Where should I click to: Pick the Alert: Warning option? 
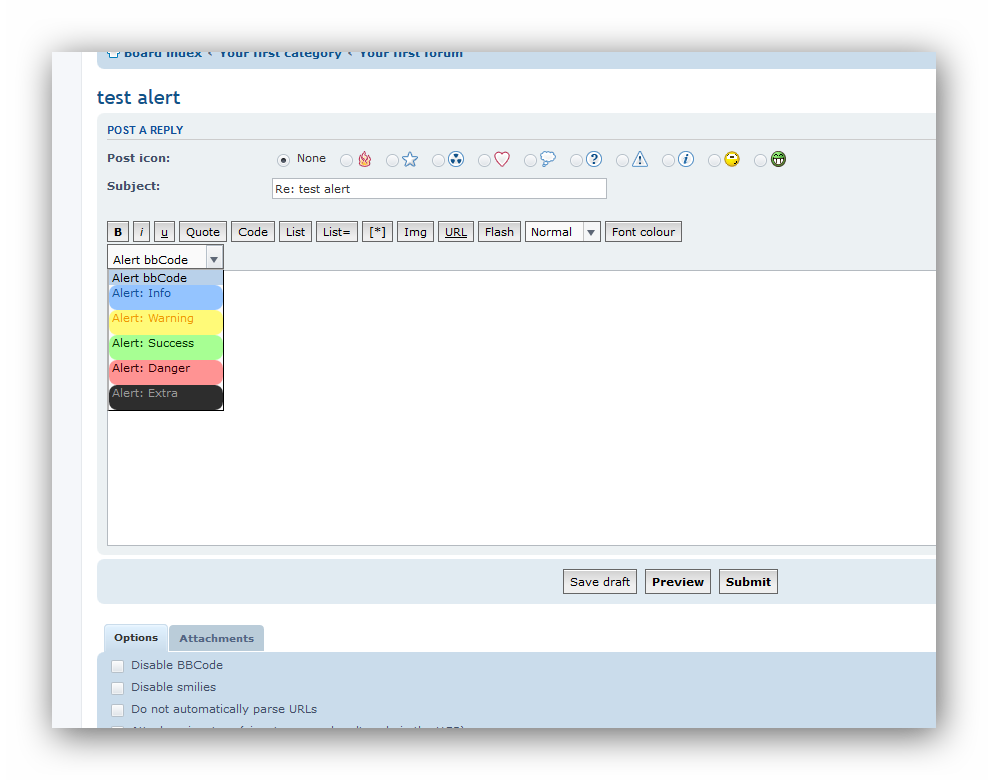166,322
